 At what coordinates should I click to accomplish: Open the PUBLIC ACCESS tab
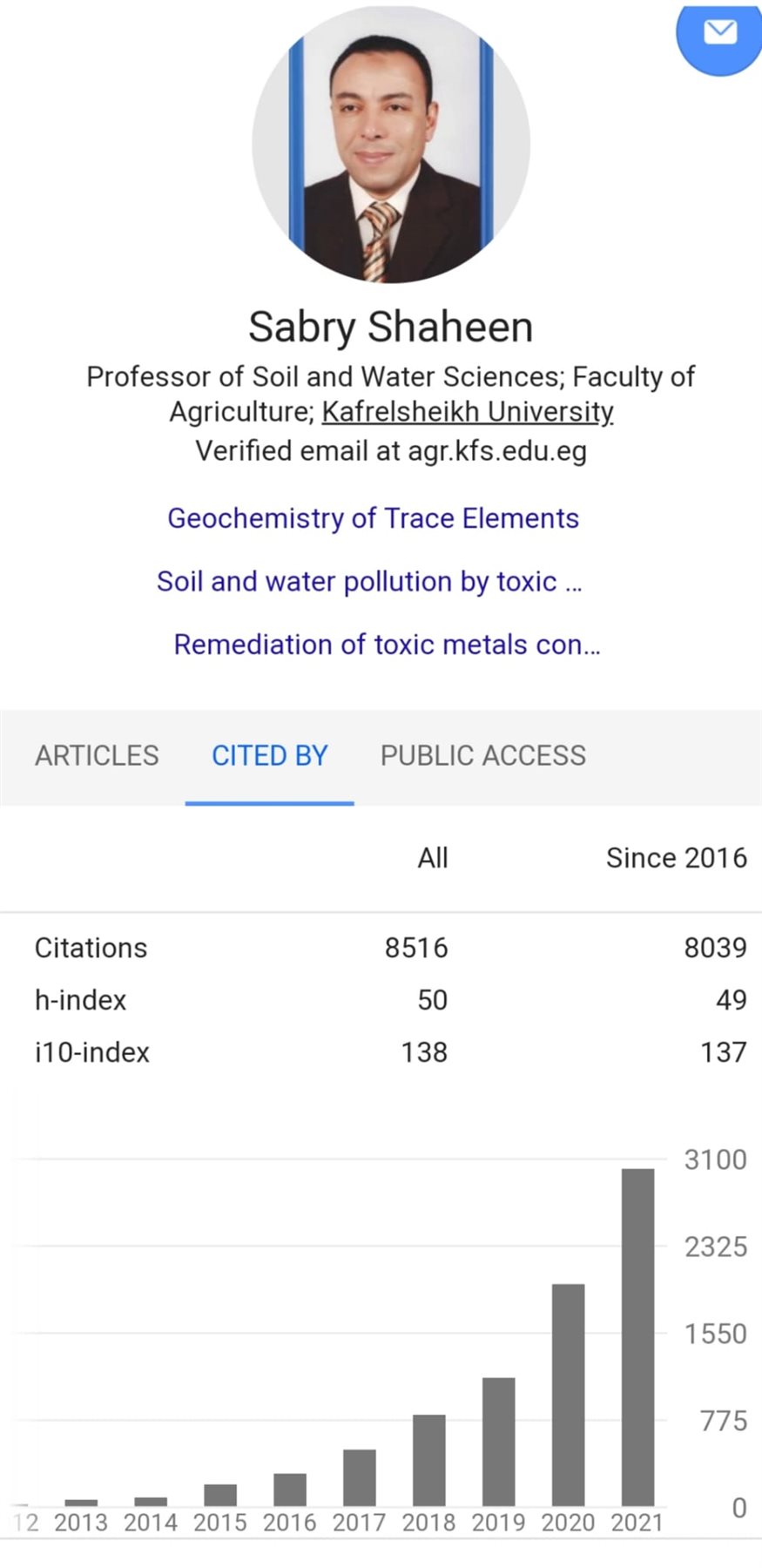pos(482,755)
